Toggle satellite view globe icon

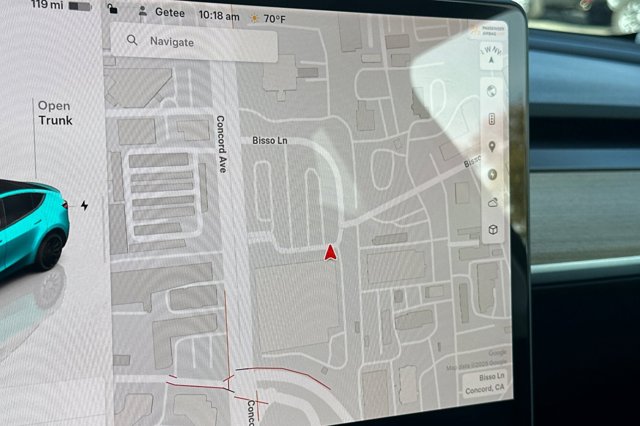pos(491,91)
